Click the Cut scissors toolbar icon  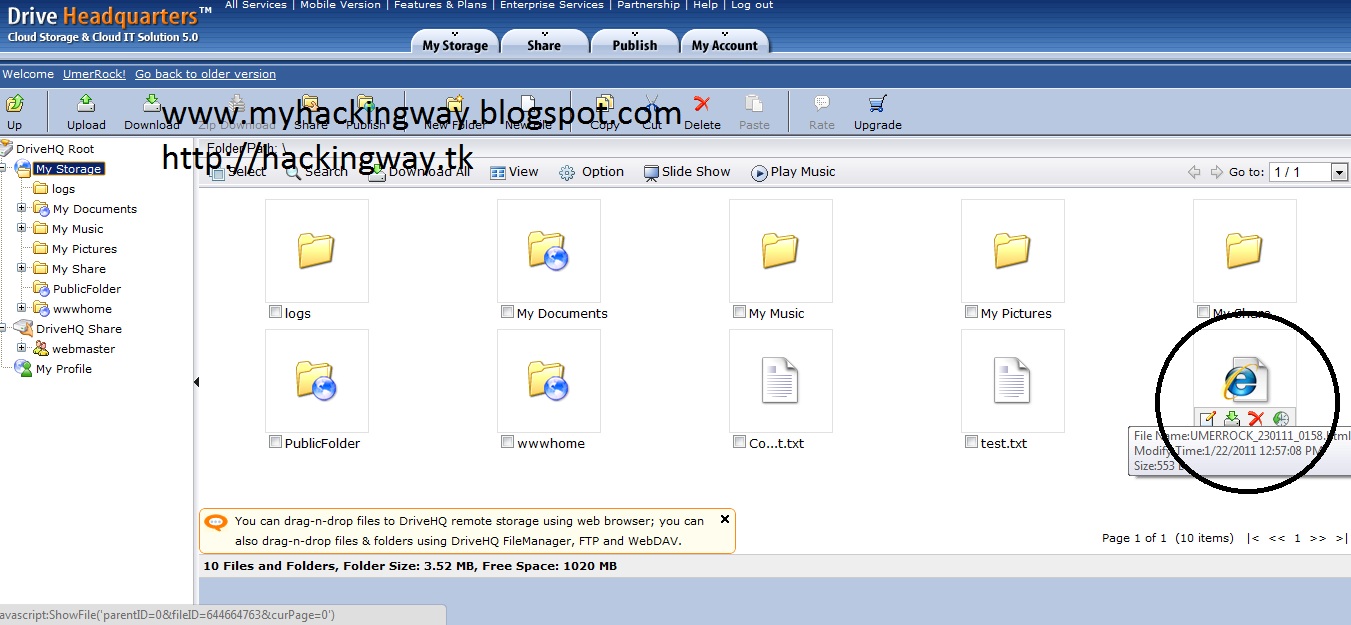tap(652, 104)
